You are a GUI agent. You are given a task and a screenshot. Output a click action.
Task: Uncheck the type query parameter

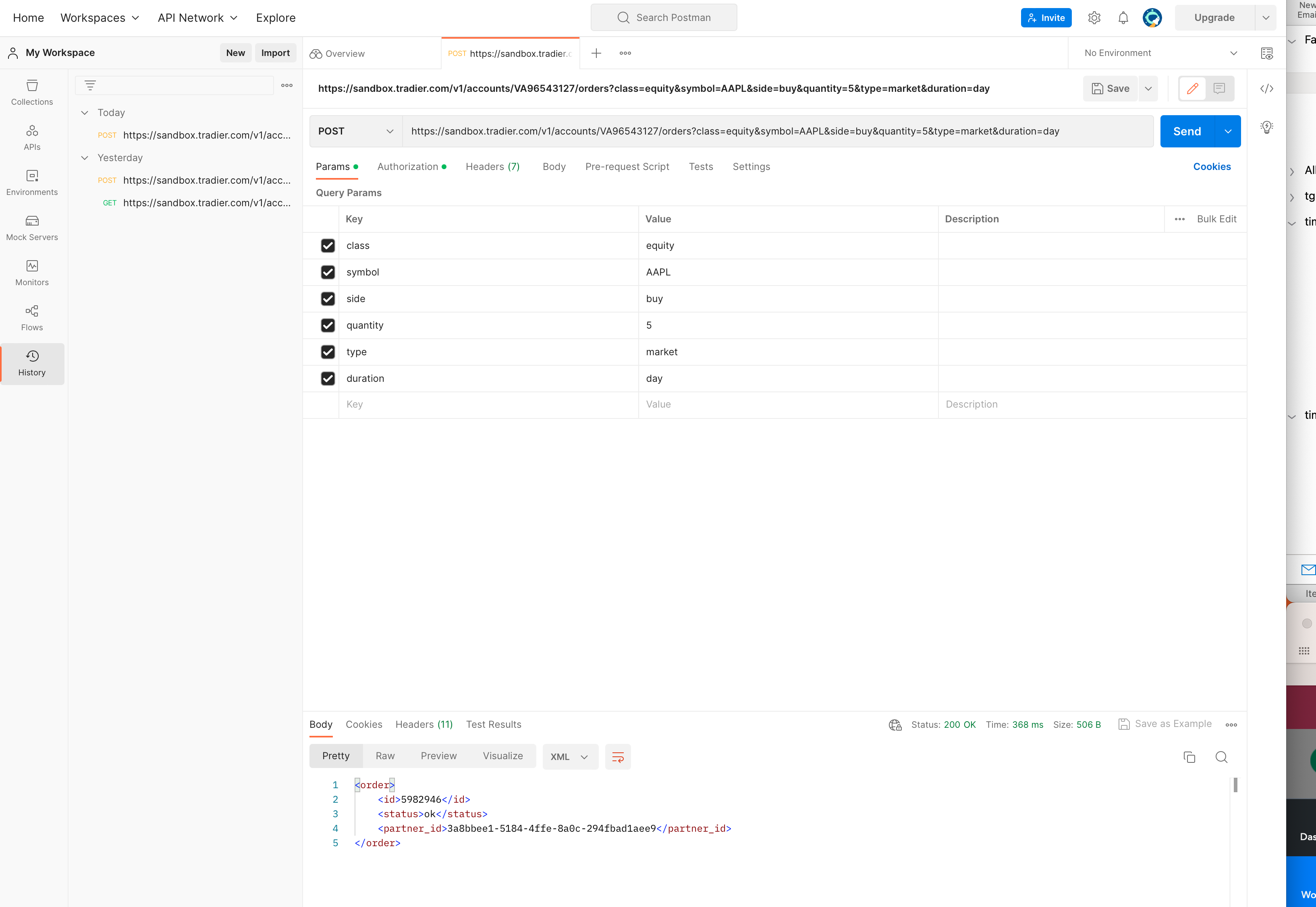point(328,352)
